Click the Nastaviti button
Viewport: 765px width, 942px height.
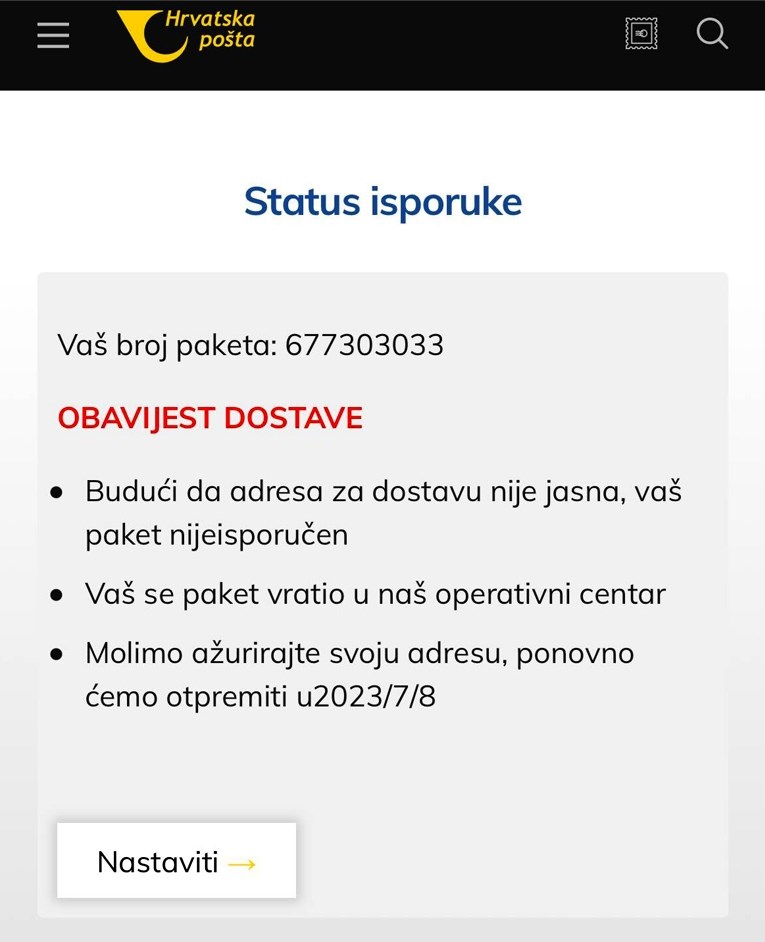177,860
